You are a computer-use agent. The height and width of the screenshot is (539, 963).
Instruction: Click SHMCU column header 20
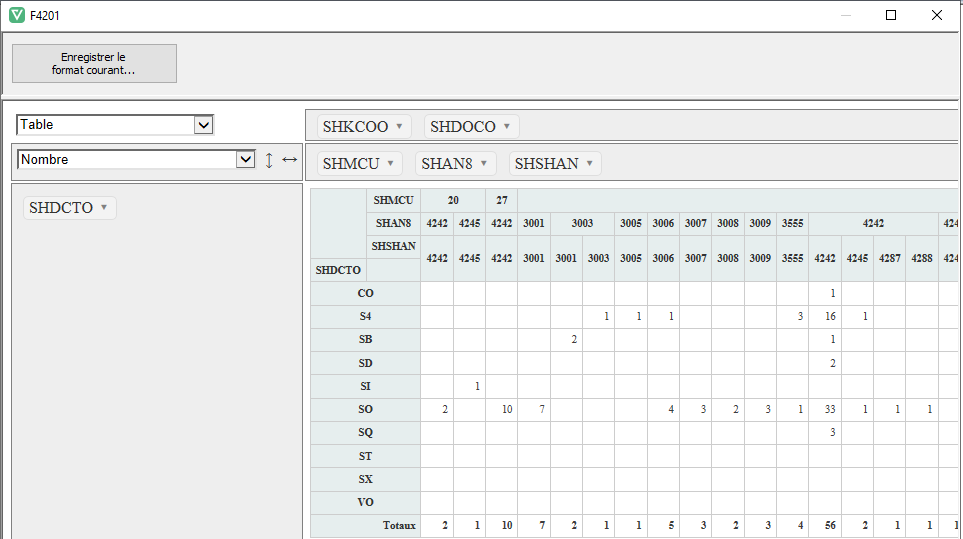(x=453, y=200)
